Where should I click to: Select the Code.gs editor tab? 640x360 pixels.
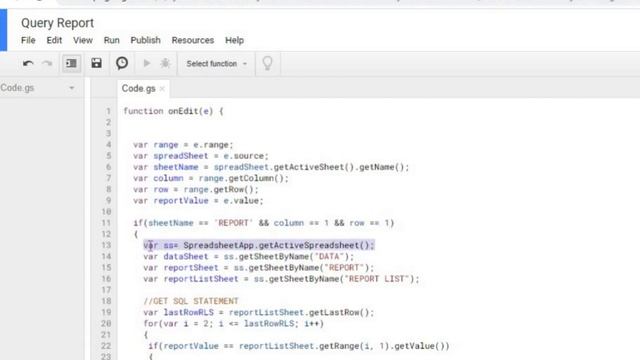138,89
